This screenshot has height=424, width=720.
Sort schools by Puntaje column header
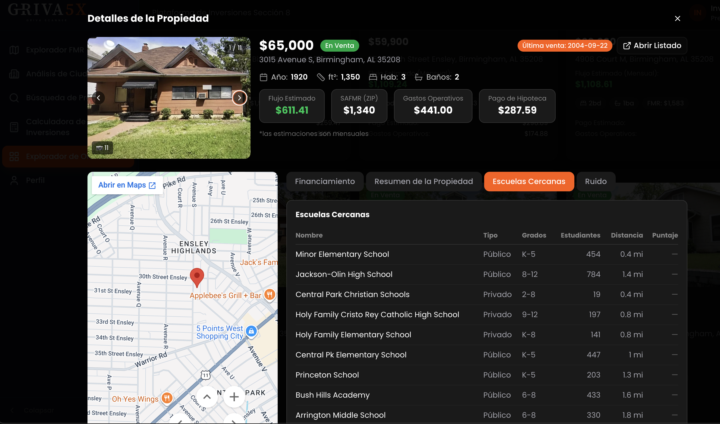665,235
